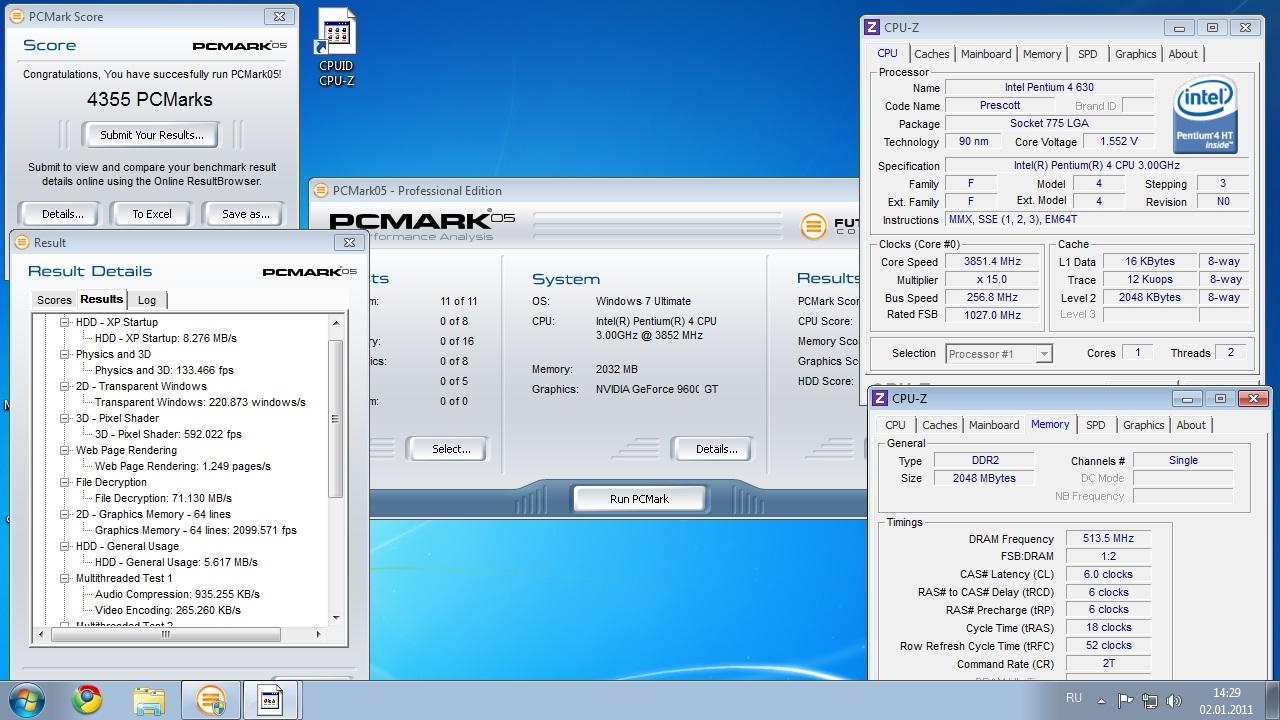Open the volume speaker icon in tray

coord(1173,701)
